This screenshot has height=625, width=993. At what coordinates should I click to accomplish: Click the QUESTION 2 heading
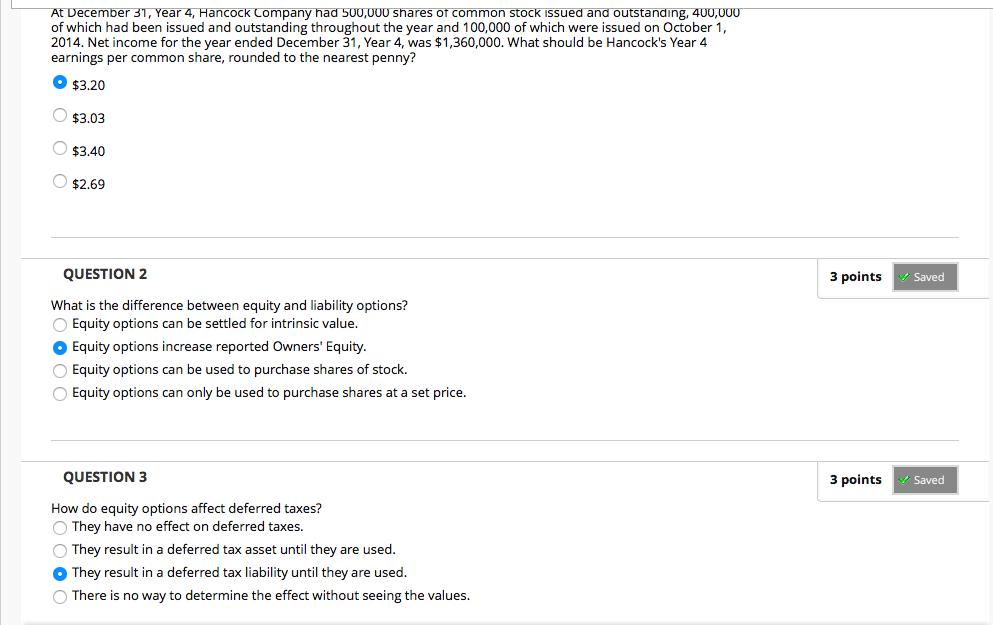pyautogui.click(x=105, y=274)
